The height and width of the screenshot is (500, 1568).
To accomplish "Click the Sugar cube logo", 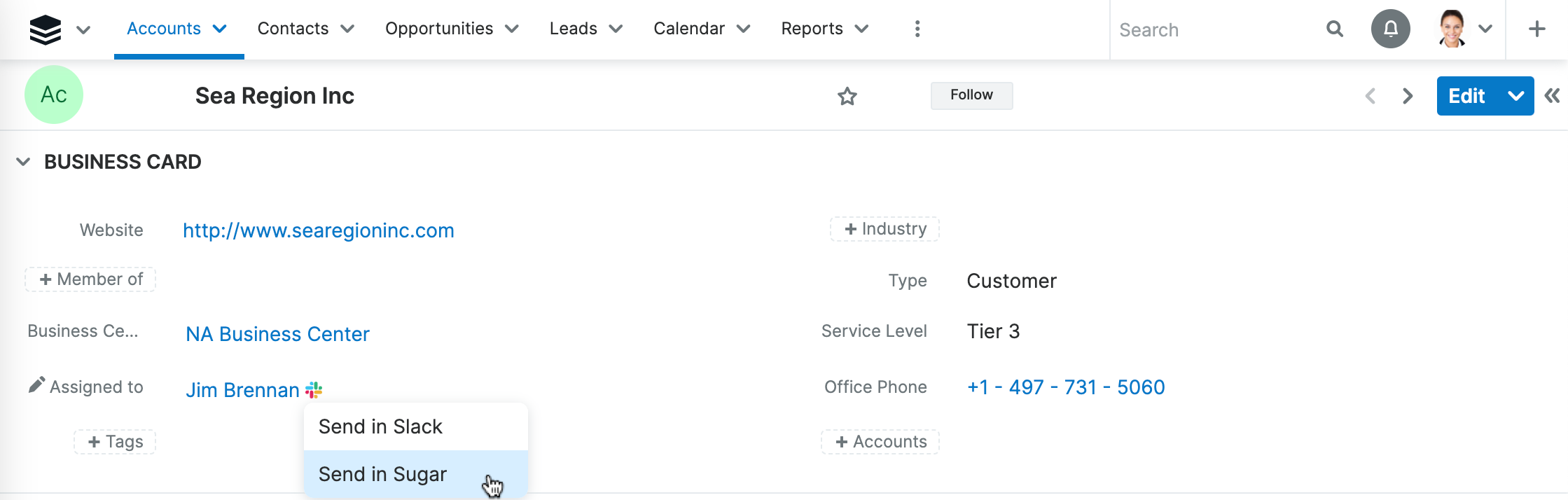I will (45, 29).
